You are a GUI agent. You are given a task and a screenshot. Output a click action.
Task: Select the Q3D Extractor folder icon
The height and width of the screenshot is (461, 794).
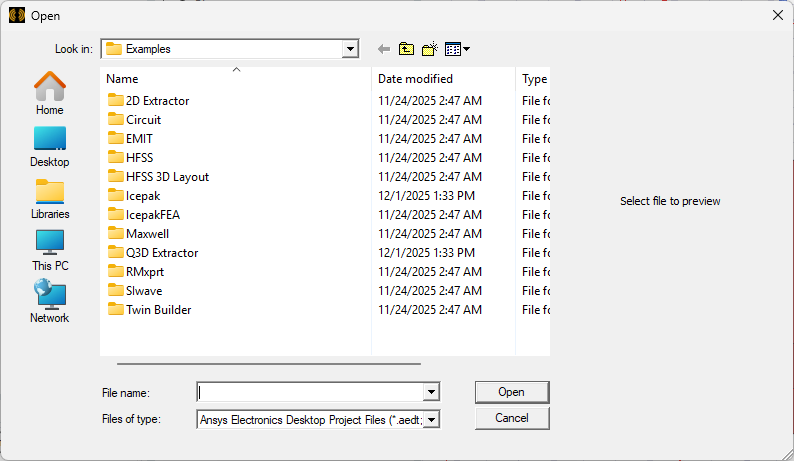click(115, 252)
